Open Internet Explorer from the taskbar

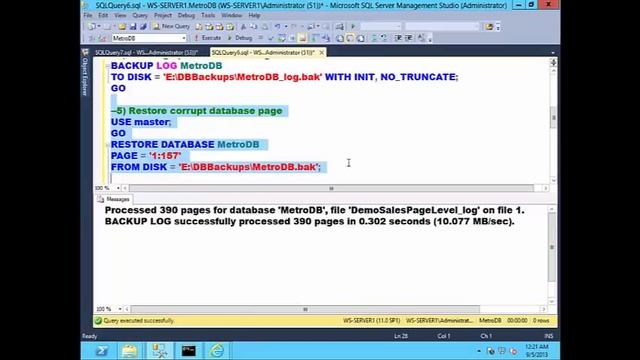tap(217, 351)
